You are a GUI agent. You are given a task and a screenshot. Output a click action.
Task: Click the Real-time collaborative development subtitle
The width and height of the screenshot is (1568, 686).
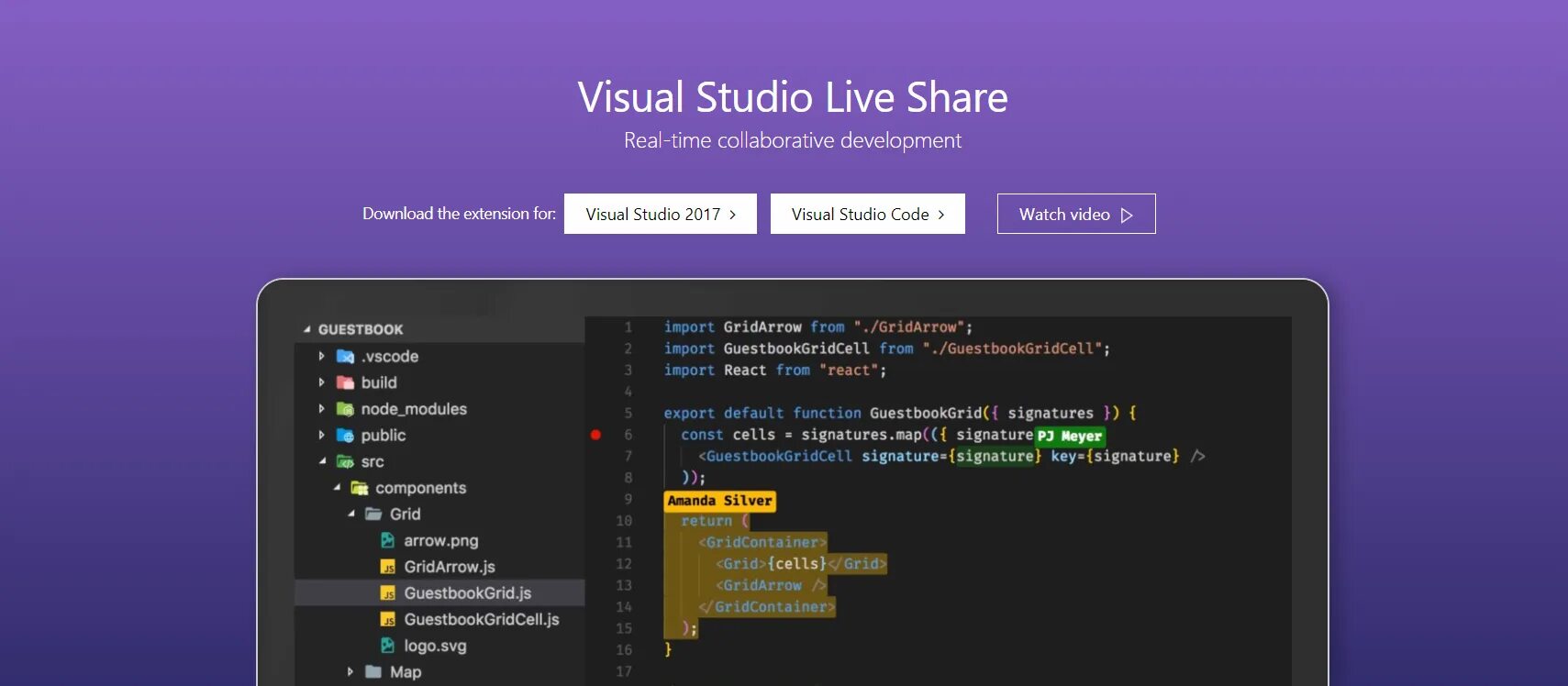[793, 140]
